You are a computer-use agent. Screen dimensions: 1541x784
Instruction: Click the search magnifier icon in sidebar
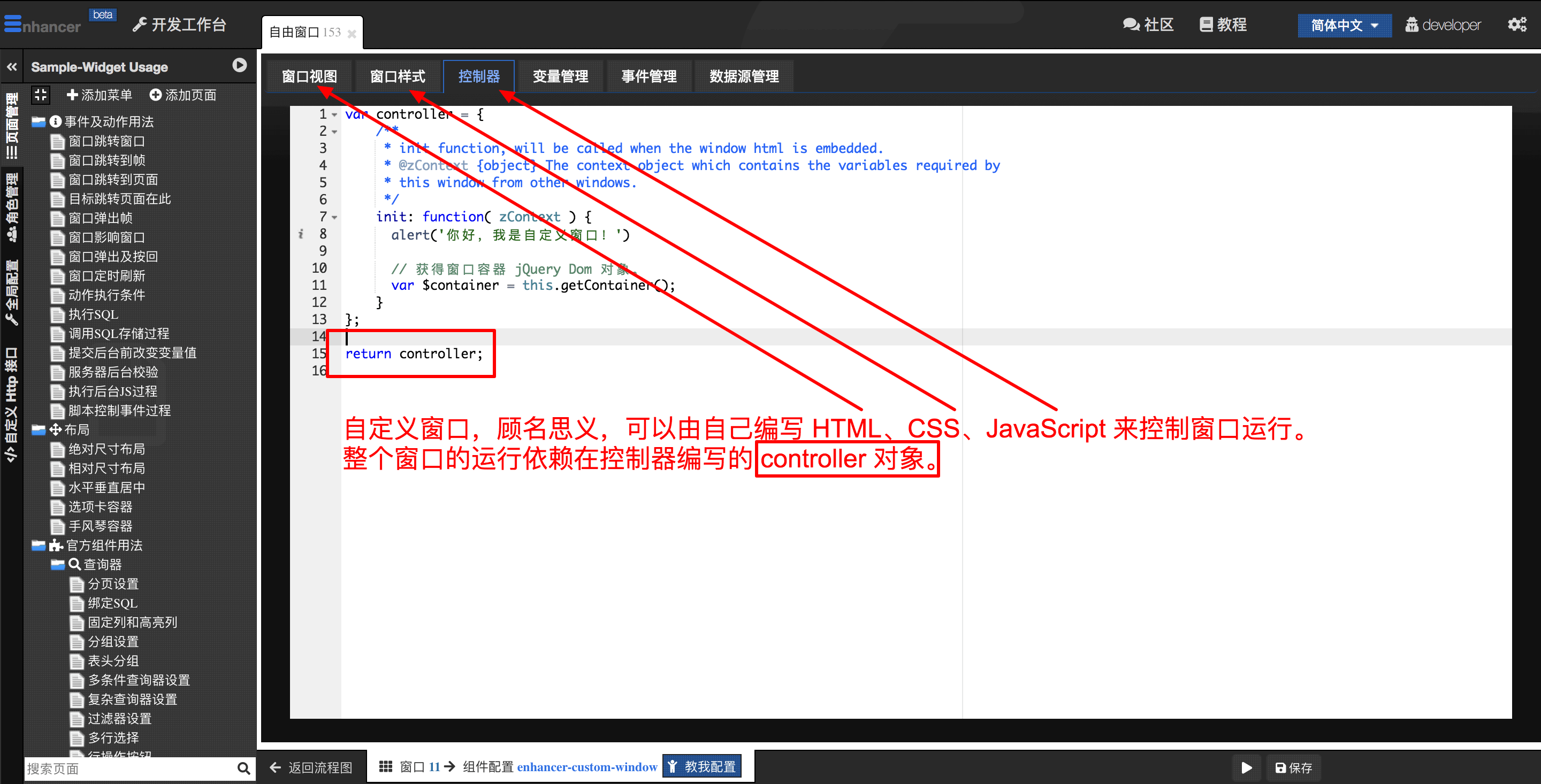(x=243, y=768)
